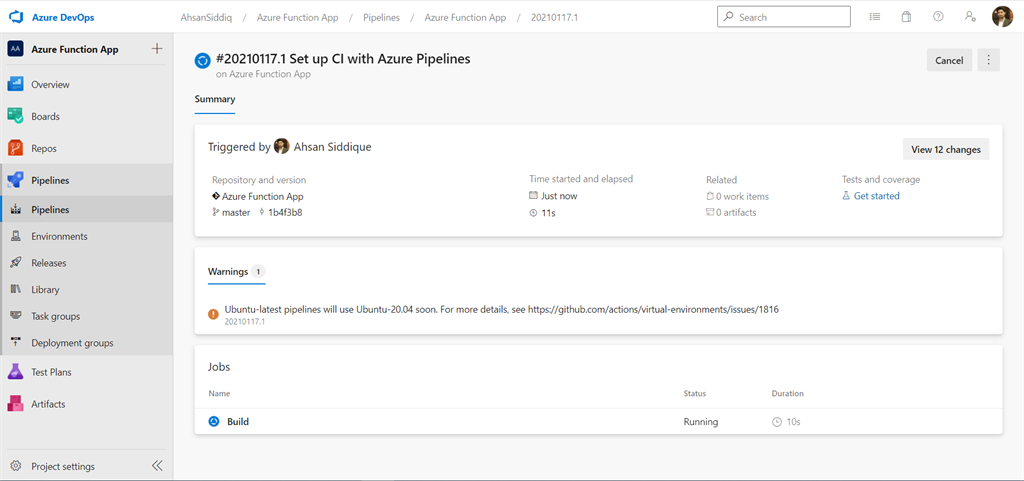Open the Overview hub icon

click(16, 84)
